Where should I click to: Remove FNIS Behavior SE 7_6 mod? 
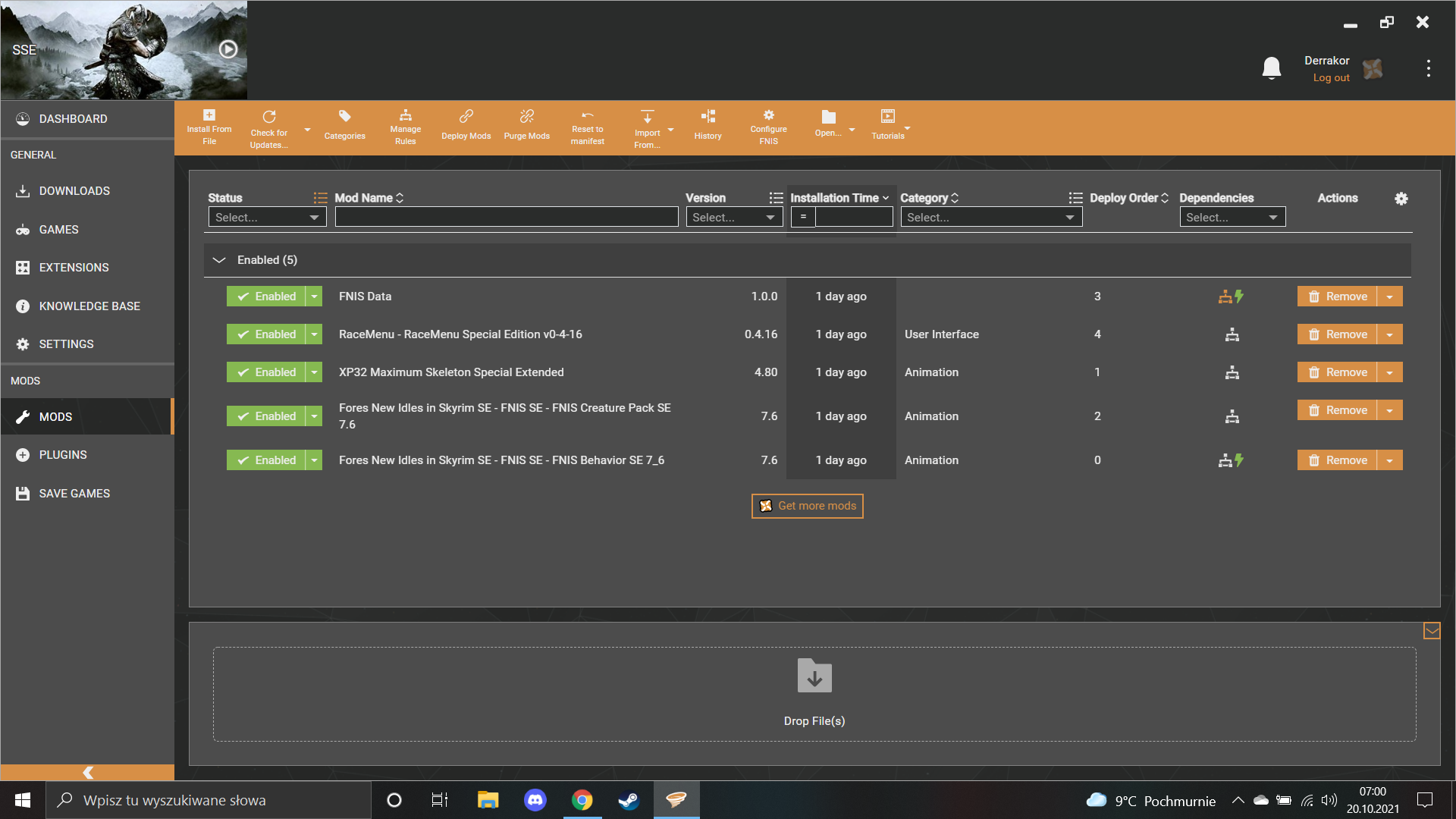coord(1337,460)
